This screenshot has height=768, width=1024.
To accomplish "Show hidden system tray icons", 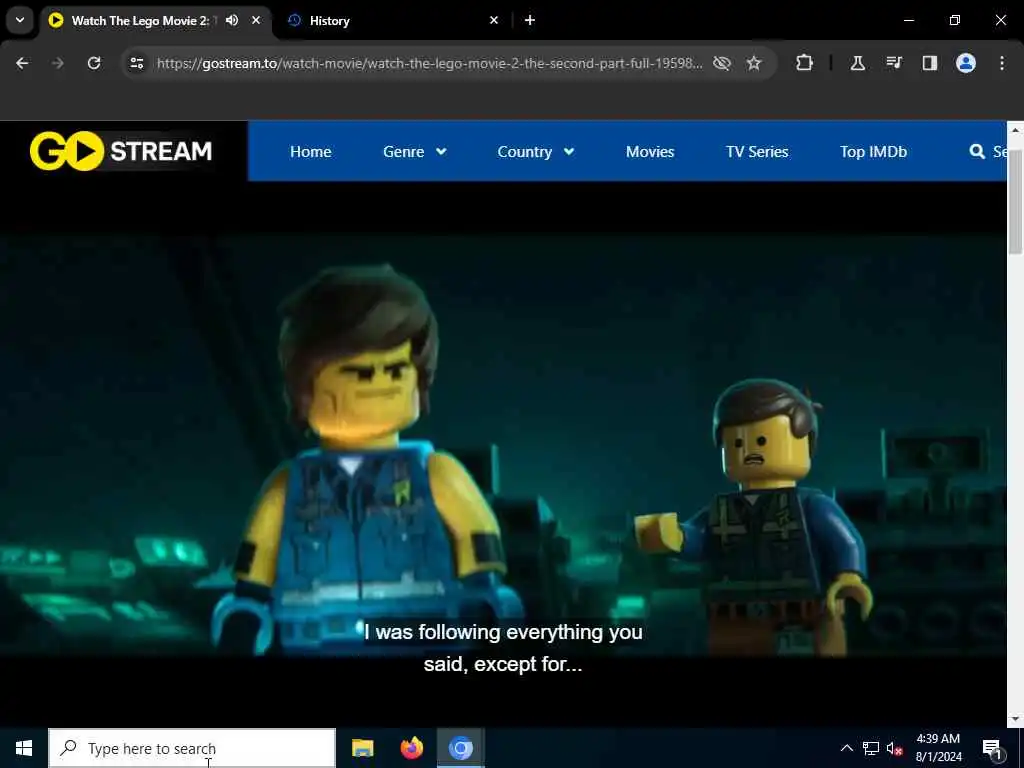I will pyautogui.click(x=846, y=748).
